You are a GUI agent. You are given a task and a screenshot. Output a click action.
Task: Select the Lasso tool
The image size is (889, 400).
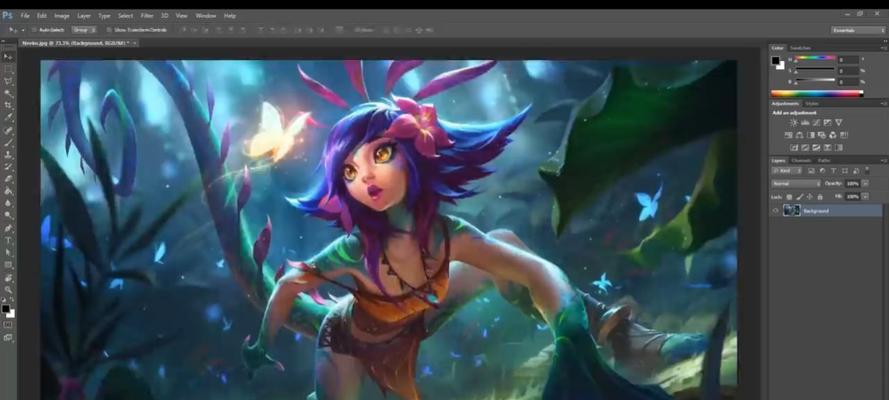(9, 81)
